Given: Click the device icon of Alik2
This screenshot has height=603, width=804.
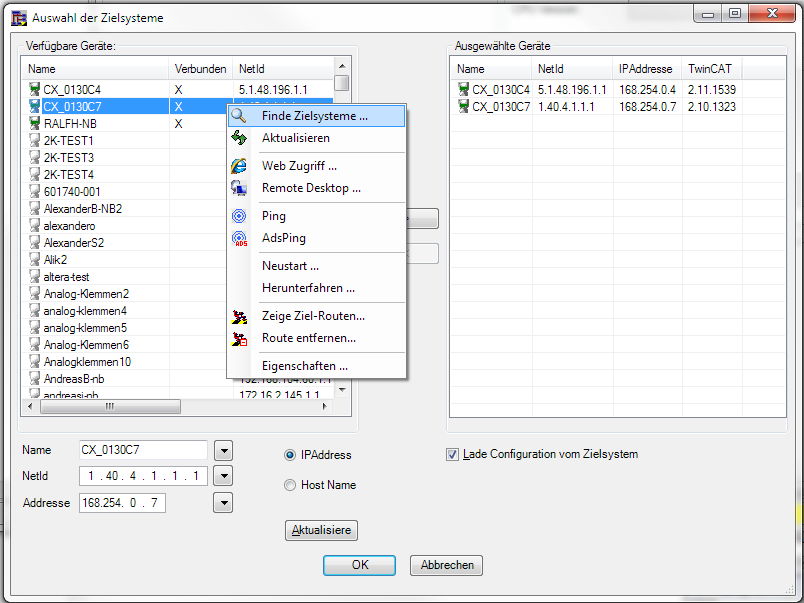Looking at the screenshot, I should [34, 259].
